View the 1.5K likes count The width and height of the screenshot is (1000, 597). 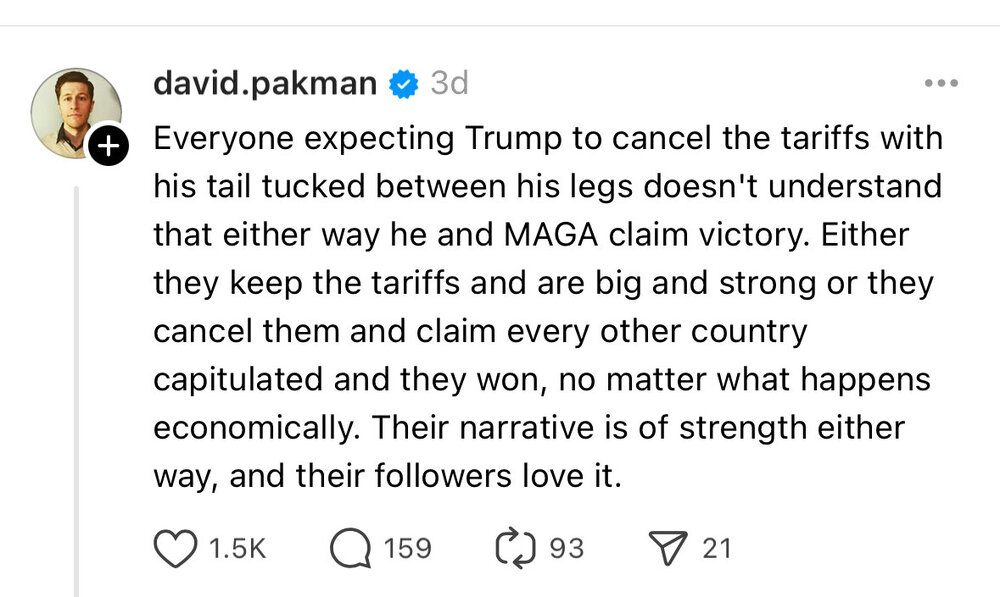coord(237,548)
